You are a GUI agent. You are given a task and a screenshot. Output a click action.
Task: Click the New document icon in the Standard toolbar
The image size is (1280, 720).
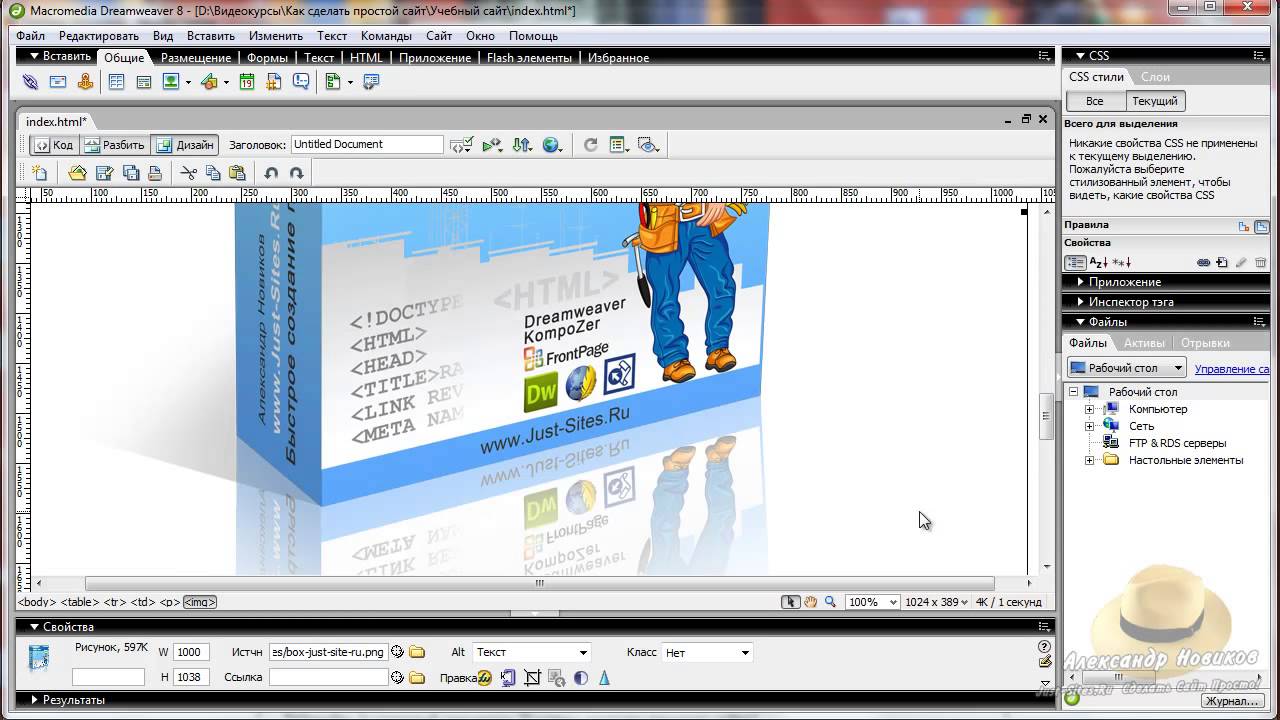point(40,172)
